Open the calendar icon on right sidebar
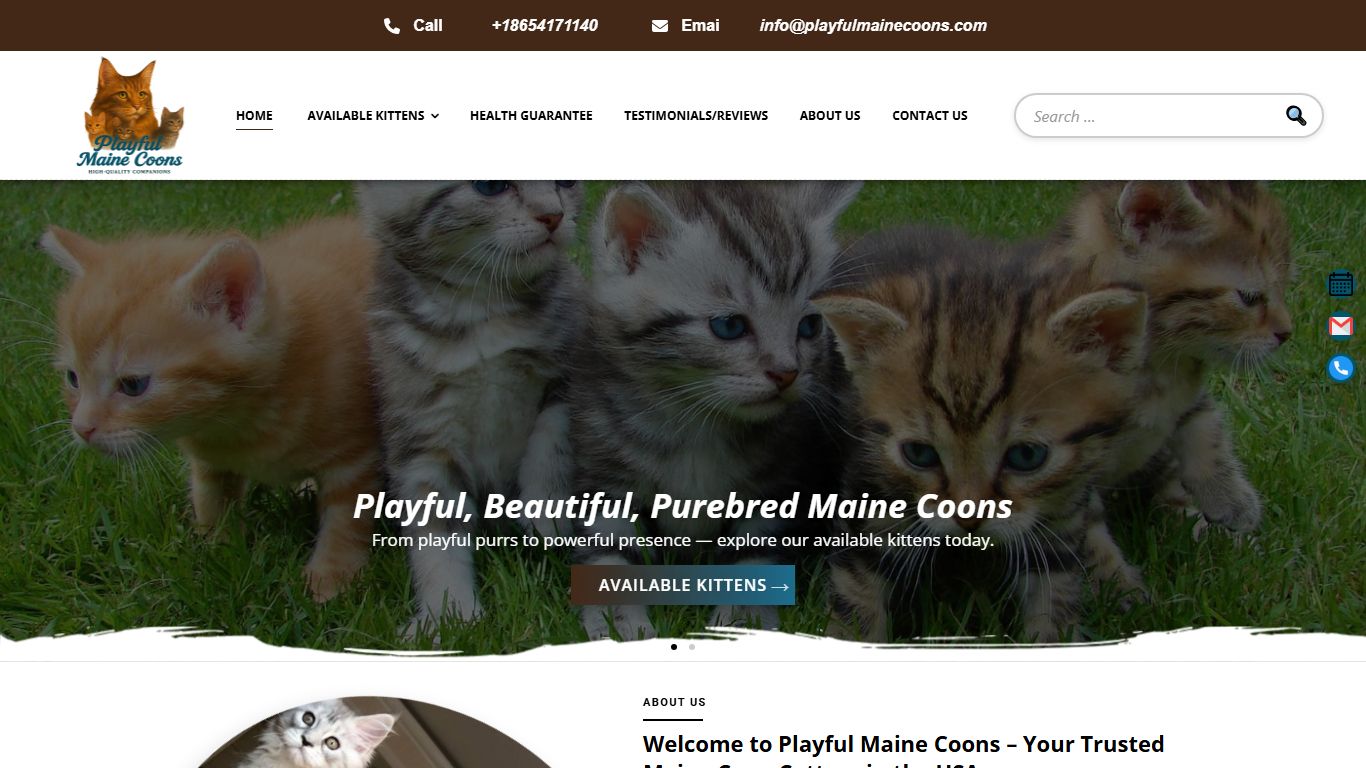Image resolution: width=1366 pixels, height=768 pixels. (1341, 284)
